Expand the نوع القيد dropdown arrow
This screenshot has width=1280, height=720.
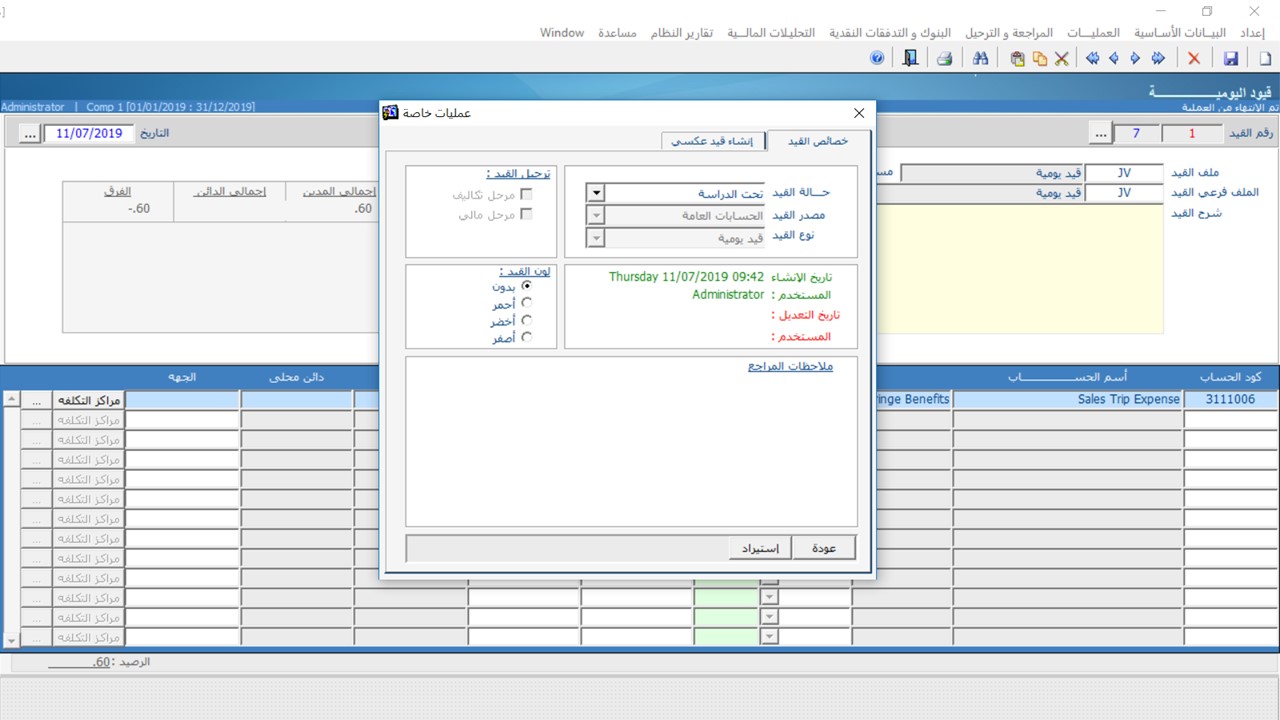(x=595, y=237)
